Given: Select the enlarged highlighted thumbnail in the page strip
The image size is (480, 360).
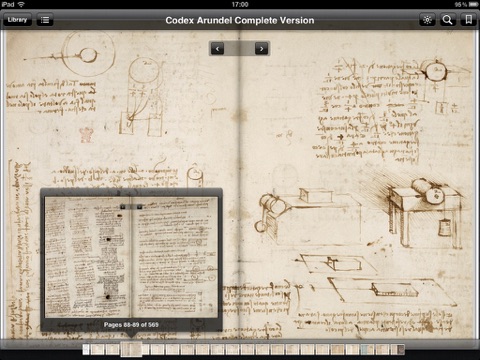Looking at the screenshot, I should tap(131, 349).
